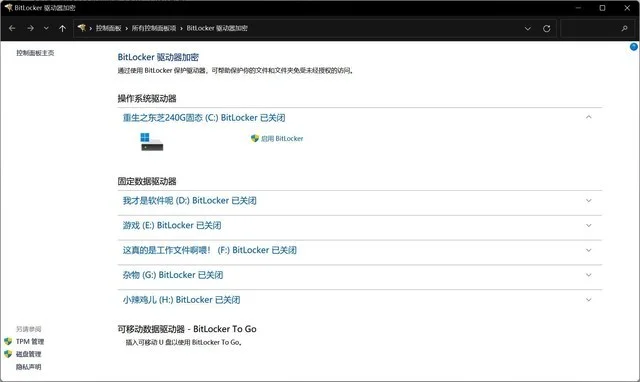Click the blue help icon
The width and height of the screenshot is (640, 382).
(634, 47)
